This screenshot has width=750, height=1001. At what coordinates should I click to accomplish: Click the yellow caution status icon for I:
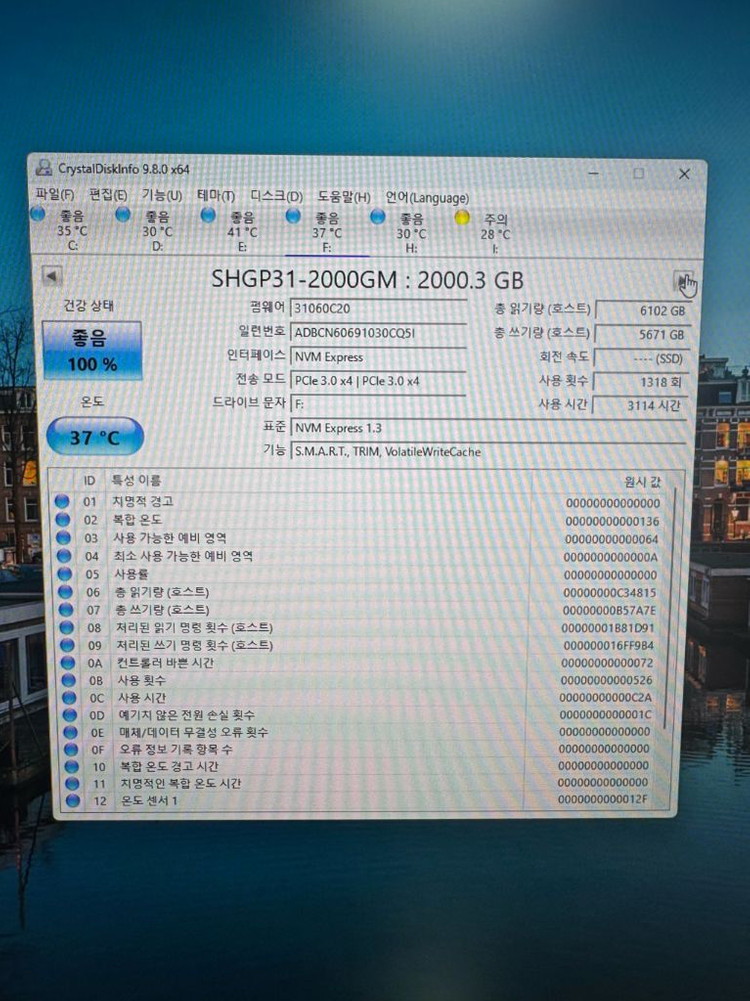click(x=462, y=218)
